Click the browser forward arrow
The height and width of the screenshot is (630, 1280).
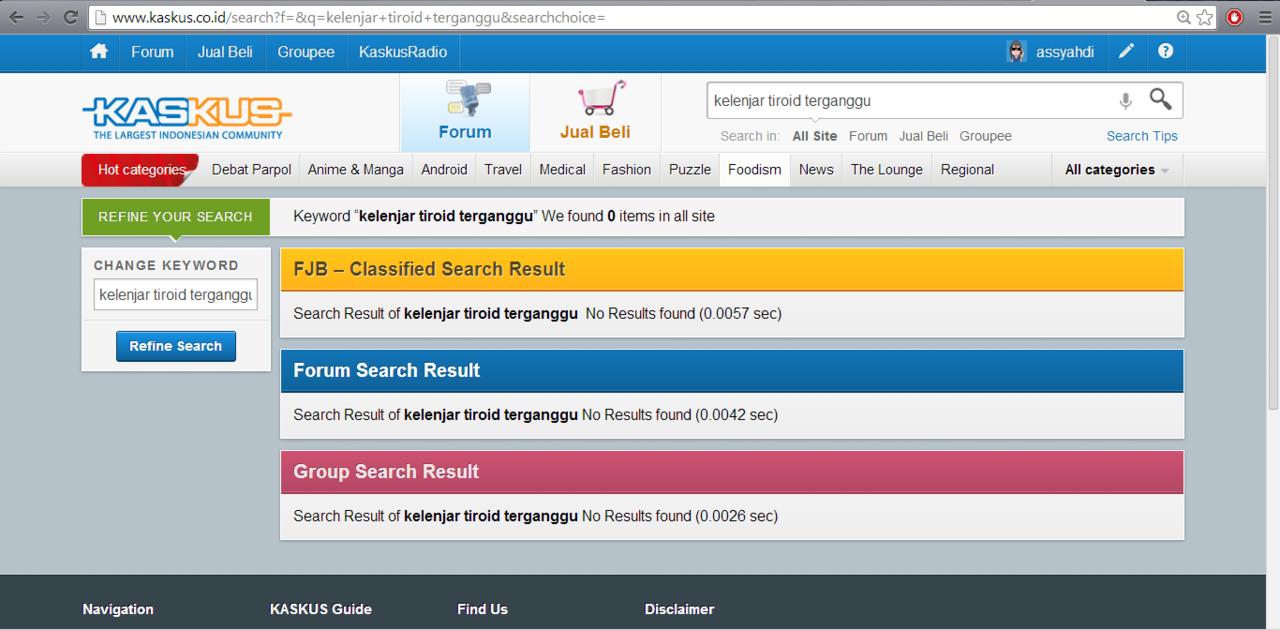(43, 17)
